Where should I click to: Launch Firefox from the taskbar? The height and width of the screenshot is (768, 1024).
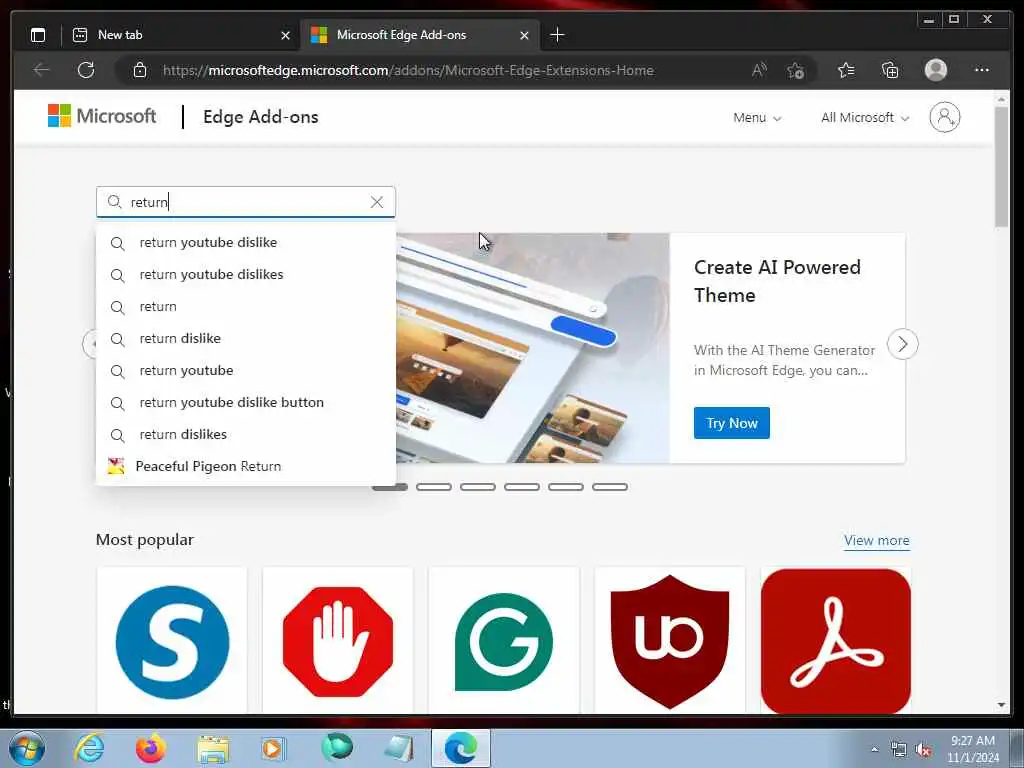pos(150,748)
